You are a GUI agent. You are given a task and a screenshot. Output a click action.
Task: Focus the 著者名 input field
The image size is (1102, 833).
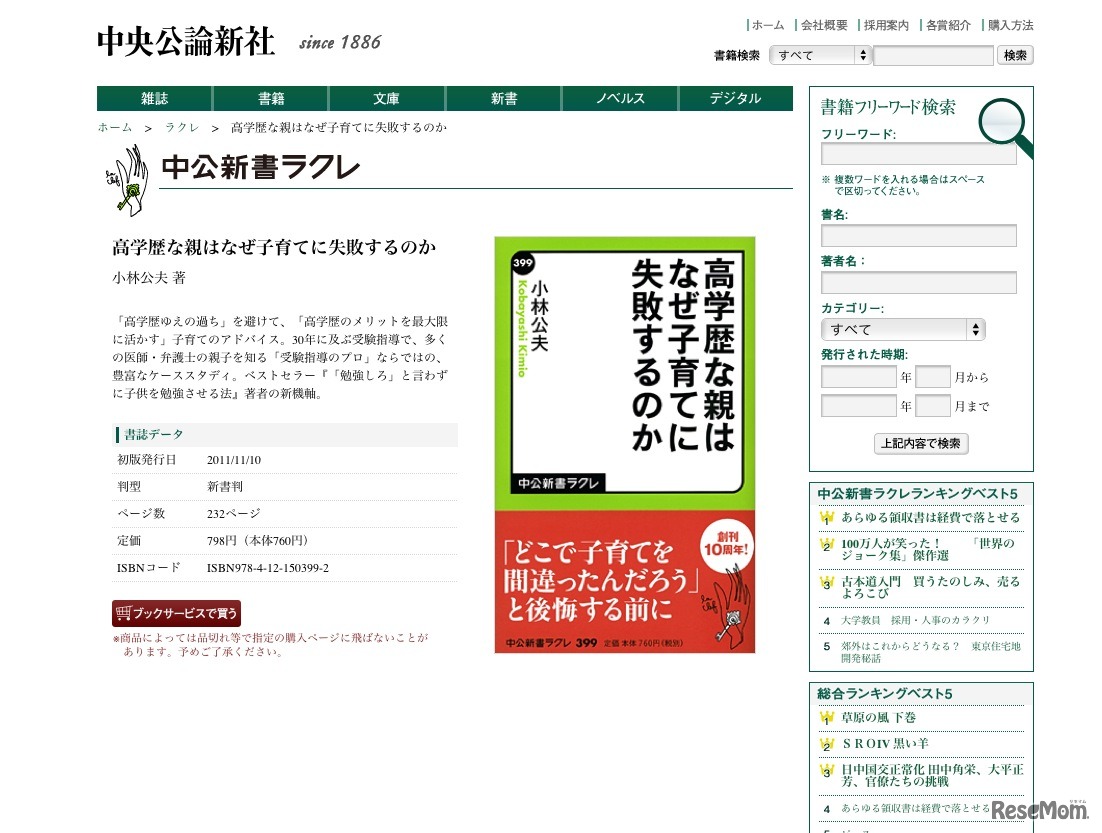(x=919, y=283)
